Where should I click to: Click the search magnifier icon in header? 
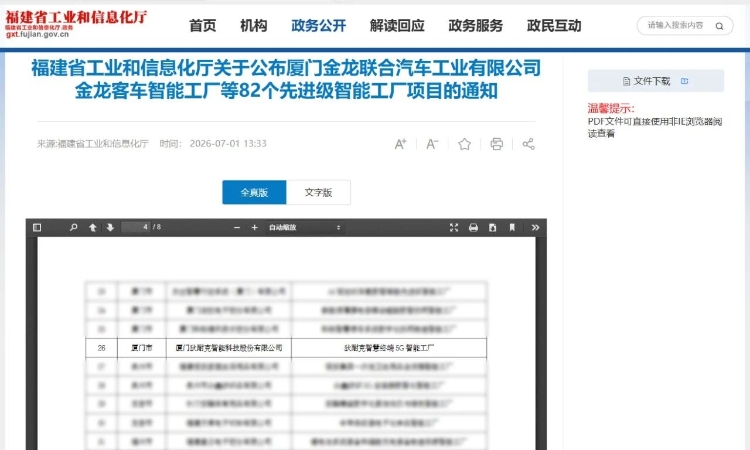719,26
